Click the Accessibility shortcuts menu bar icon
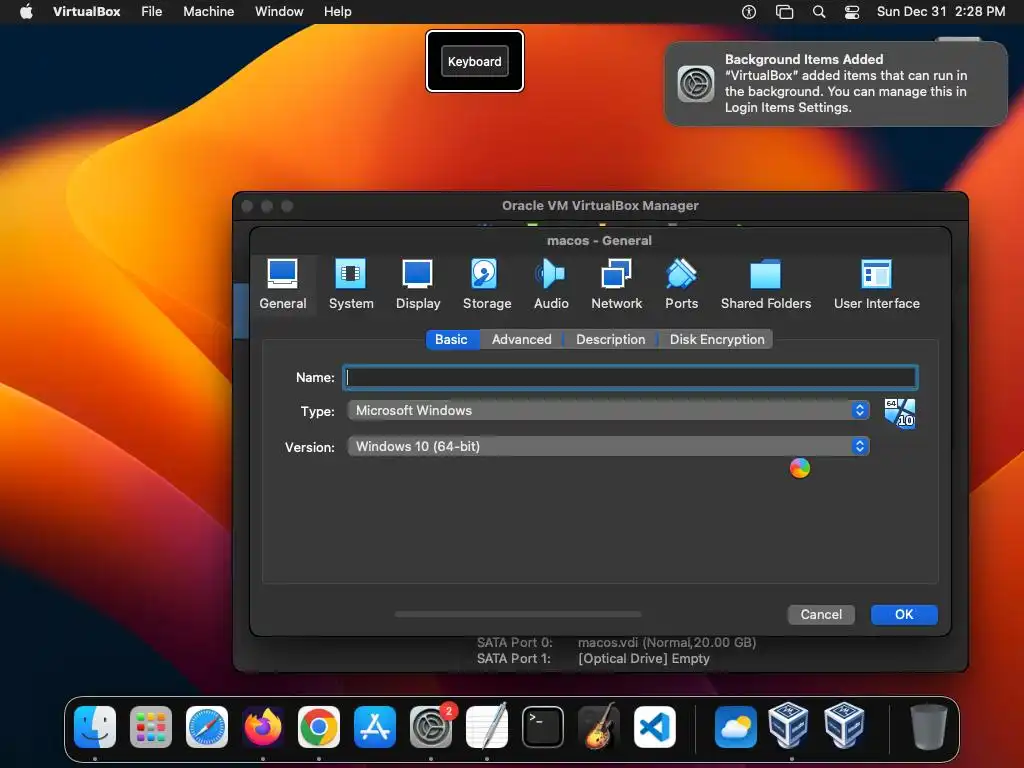 749,12
